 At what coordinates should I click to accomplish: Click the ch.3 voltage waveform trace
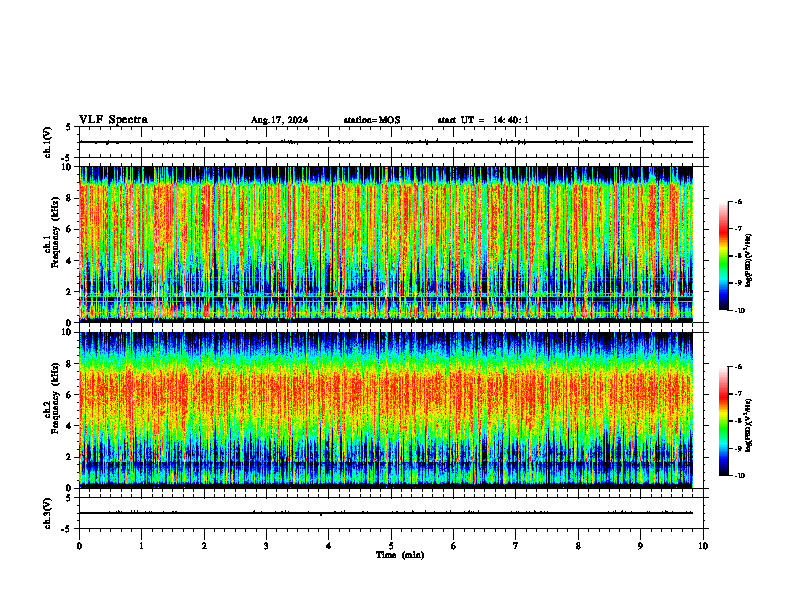386,513
